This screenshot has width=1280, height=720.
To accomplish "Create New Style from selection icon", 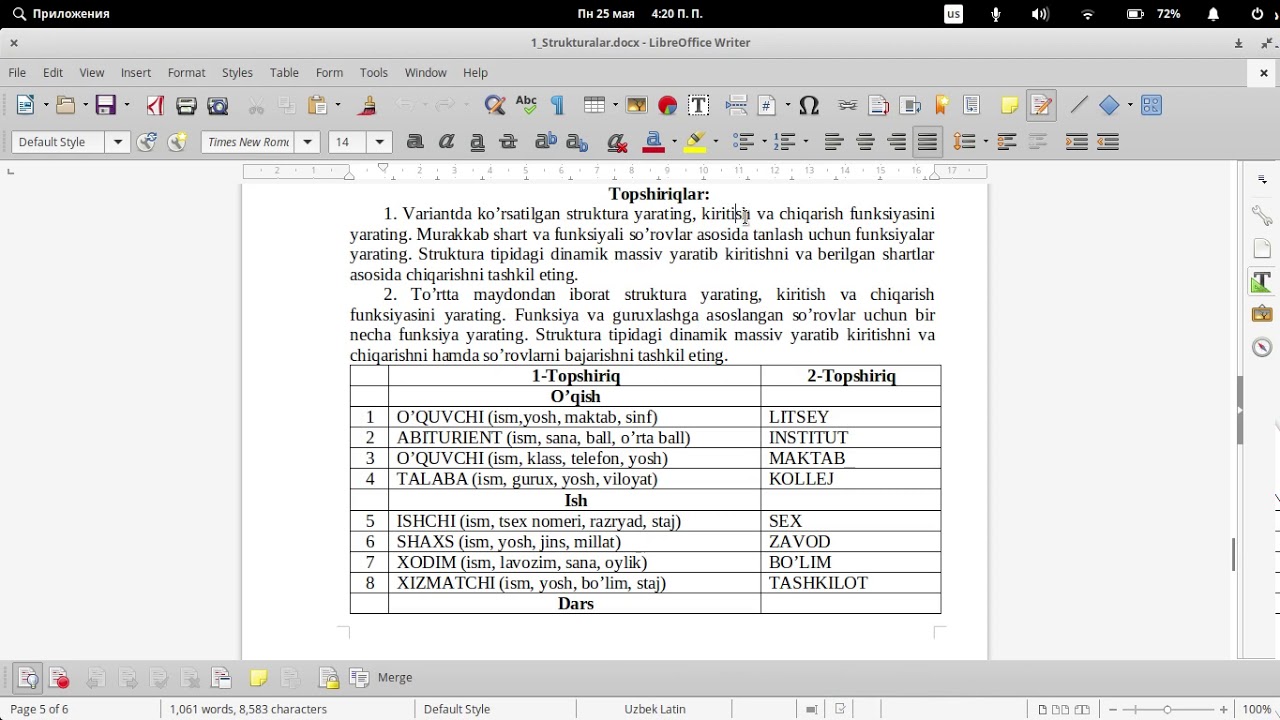I will 178,142.
